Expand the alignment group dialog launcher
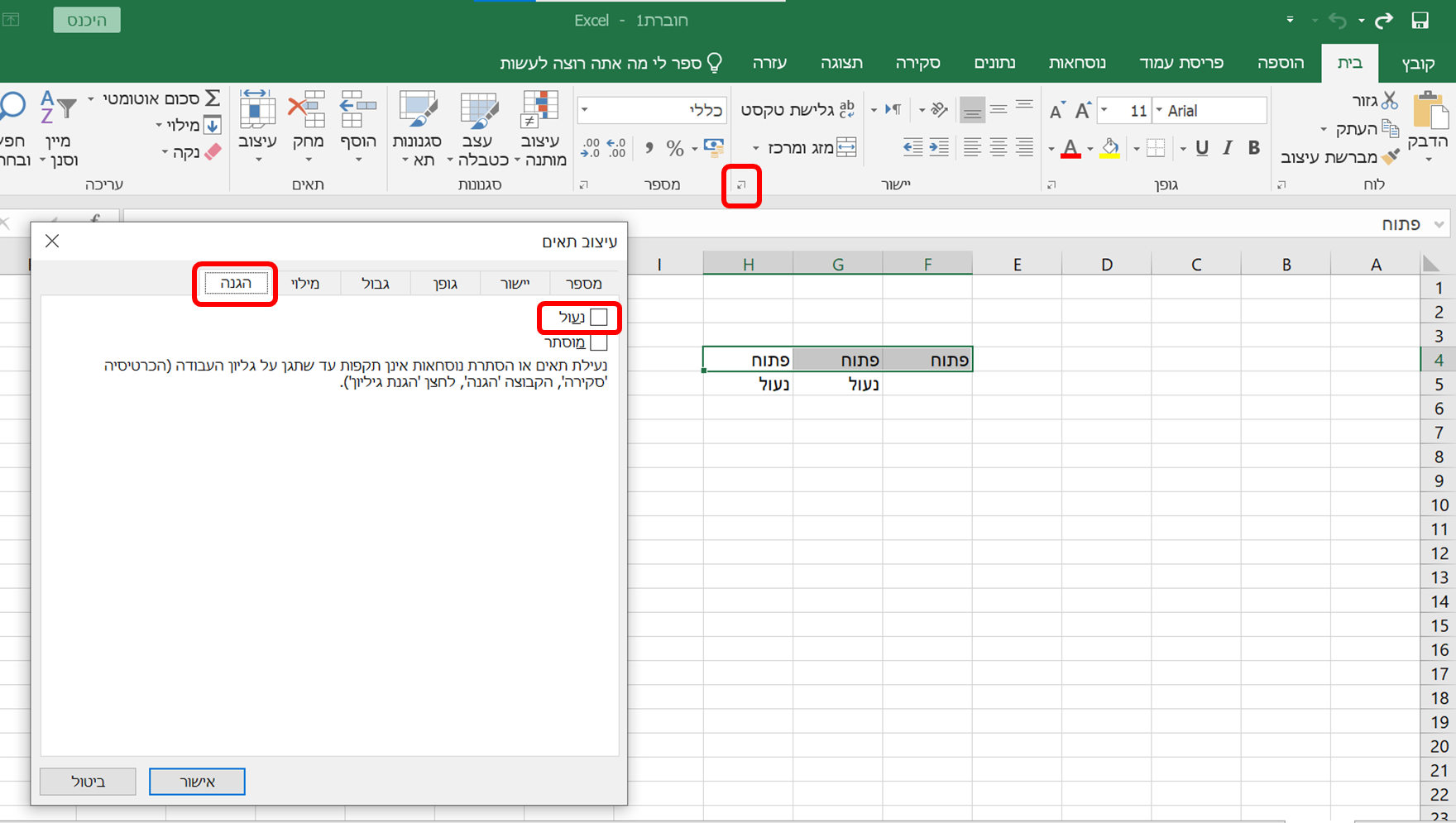 (x=741, y=185)
